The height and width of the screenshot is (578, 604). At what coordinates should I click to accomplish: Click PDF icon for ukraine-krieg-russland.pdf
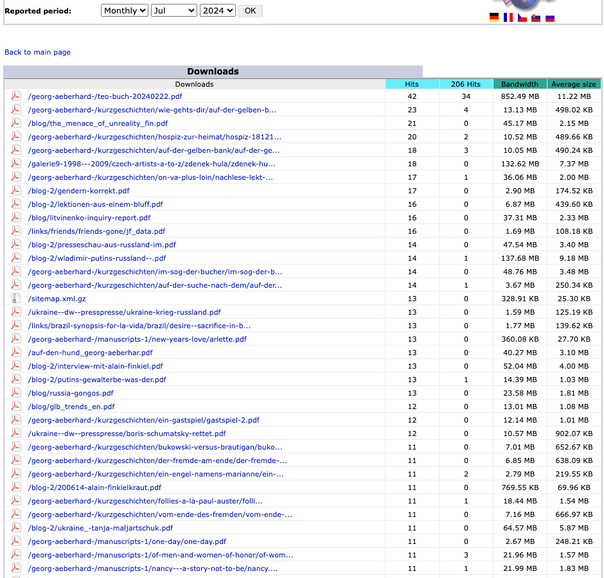click(16, 312)
